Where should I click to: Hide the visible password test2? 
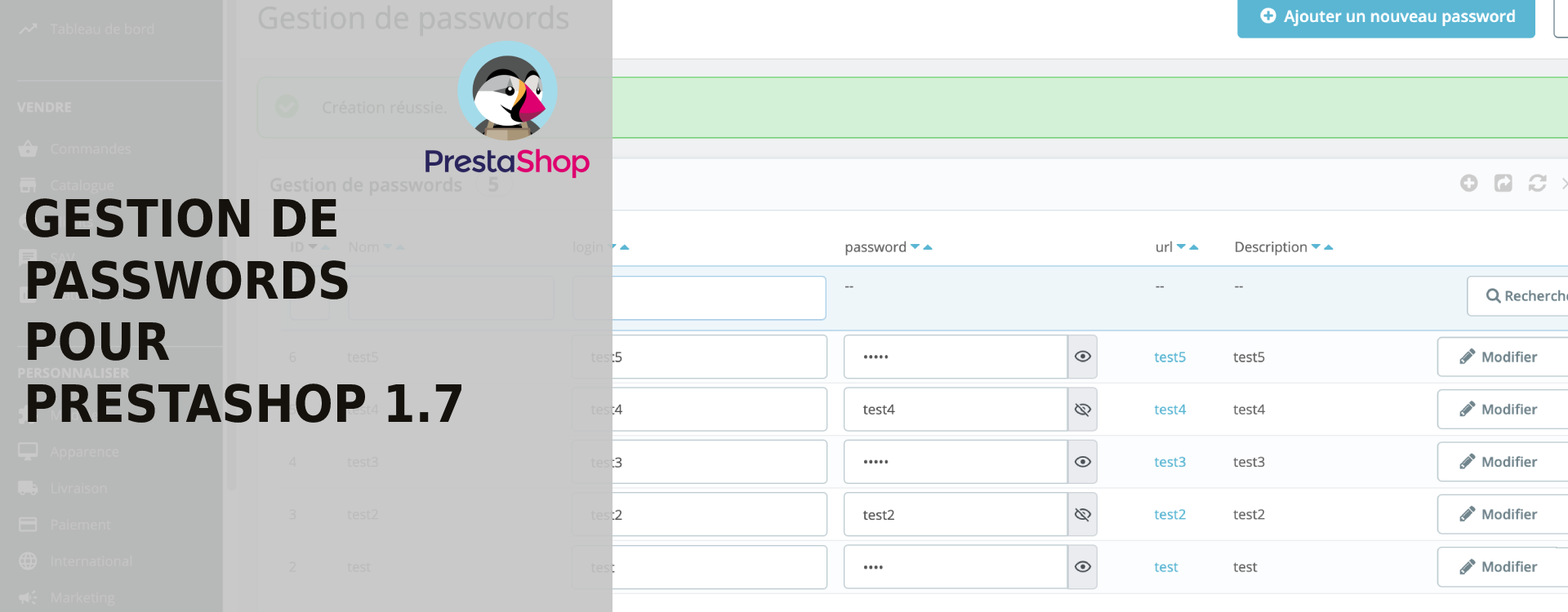pyautogui.click(x=1083, y=514)
